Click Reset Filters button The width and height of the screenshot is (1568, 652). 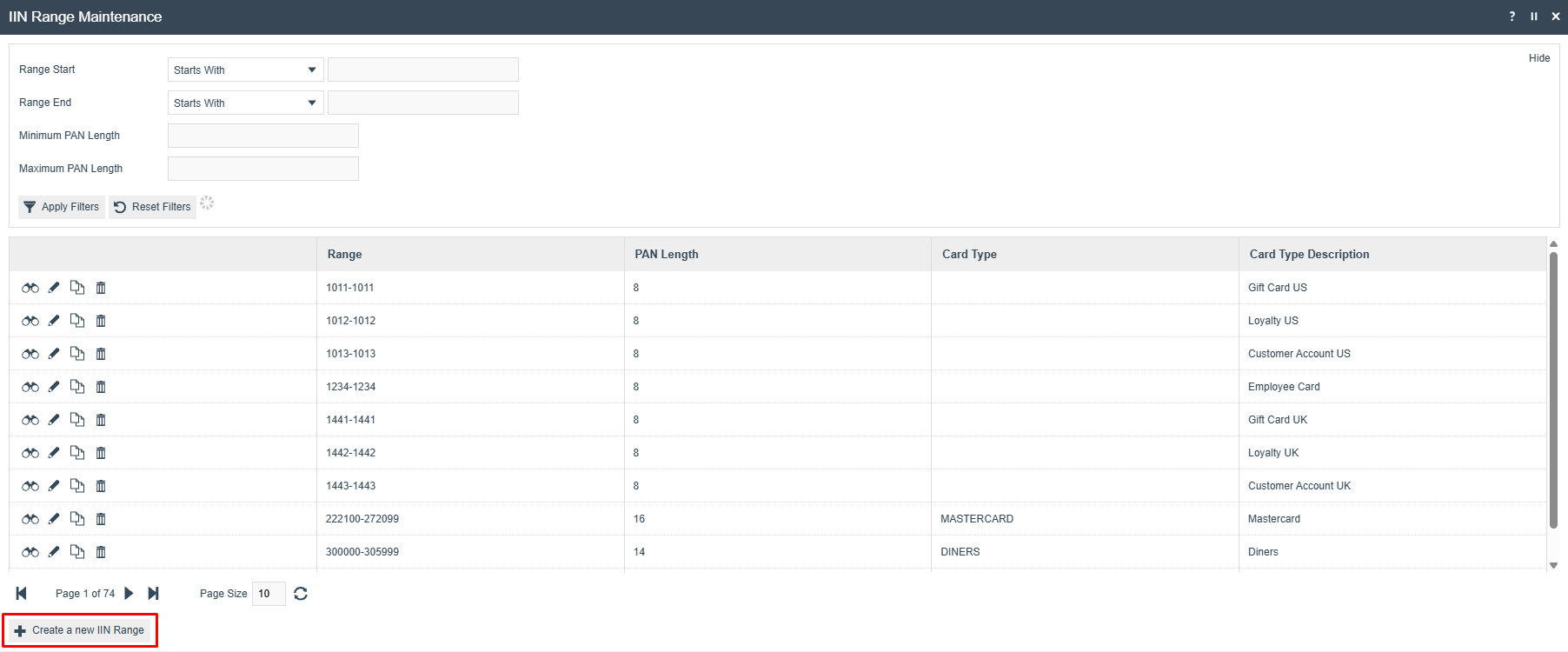pyautogui.click(x=152, y=207)
